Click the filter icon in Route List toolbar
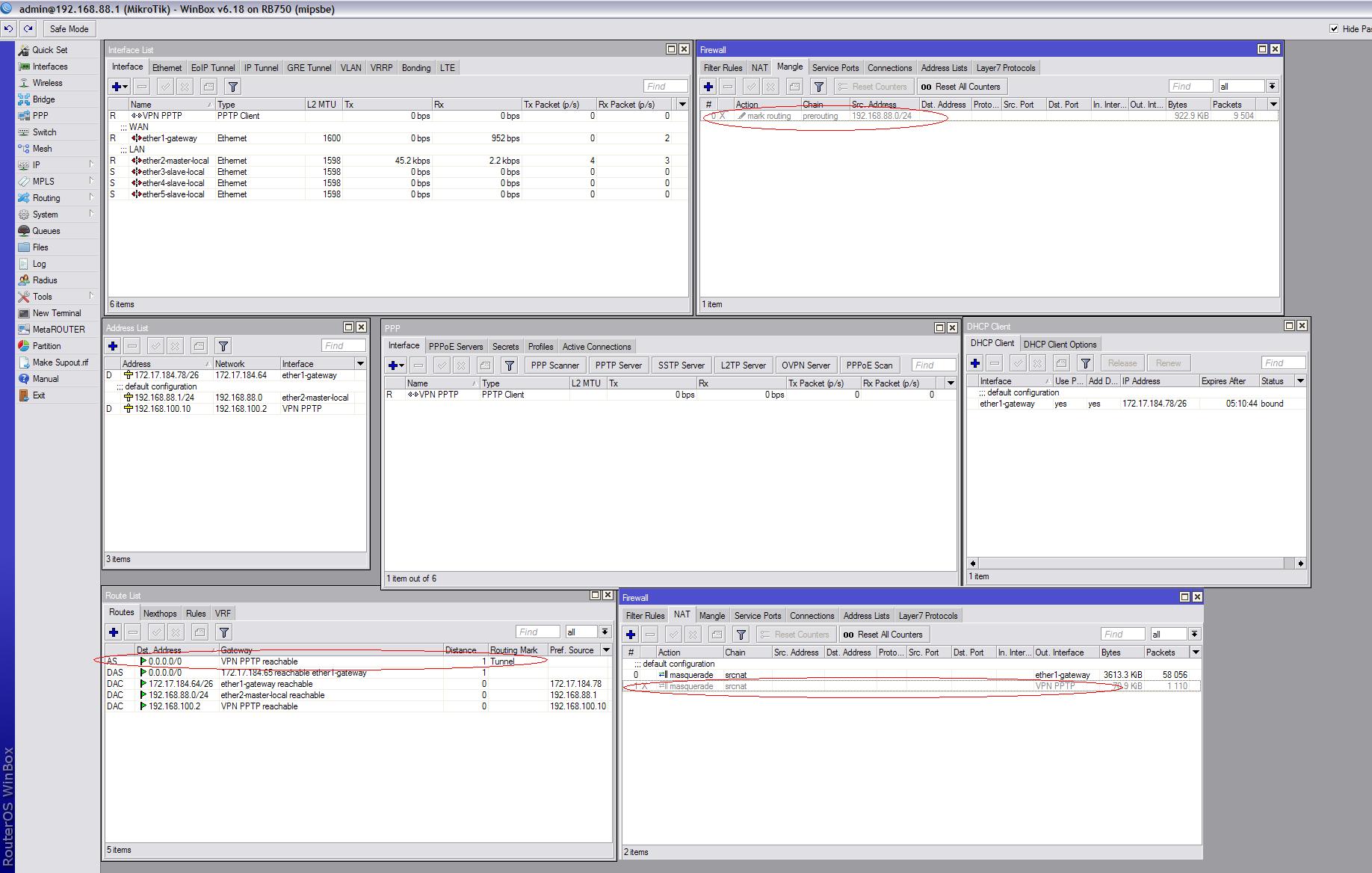The width and height of the screenshot is (1372, 873). 223,632
